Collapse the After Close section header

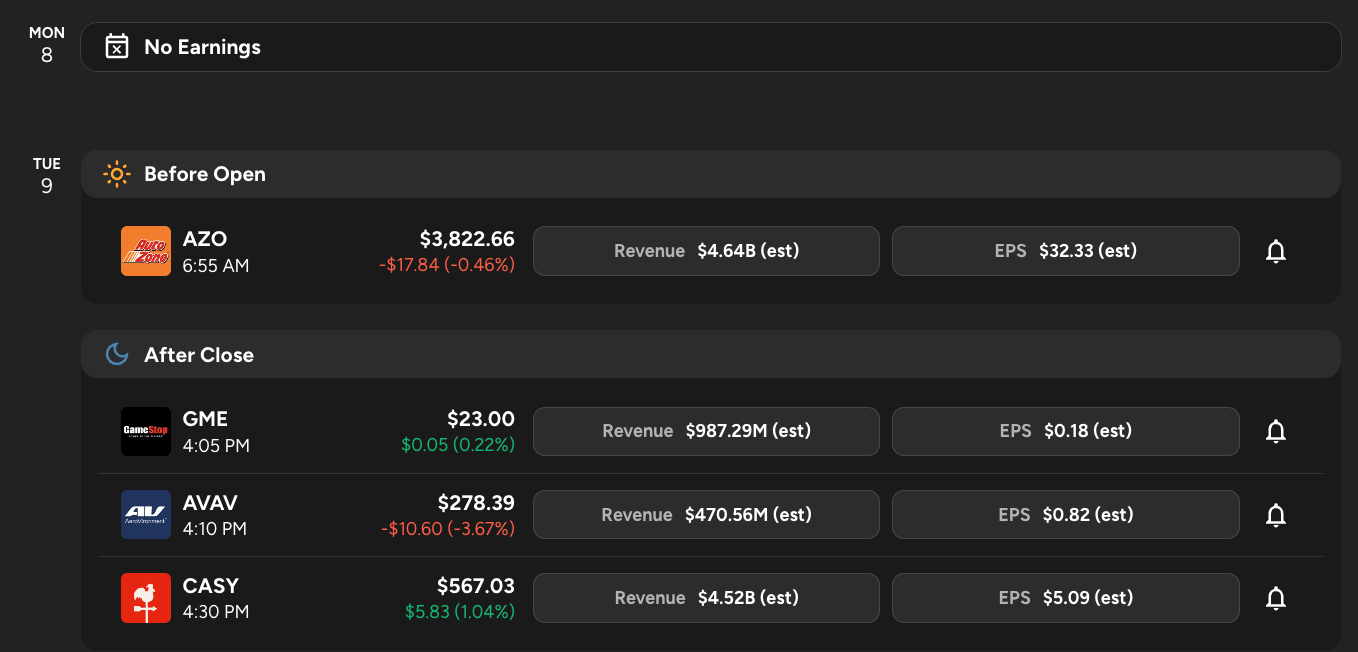(710, 355)
